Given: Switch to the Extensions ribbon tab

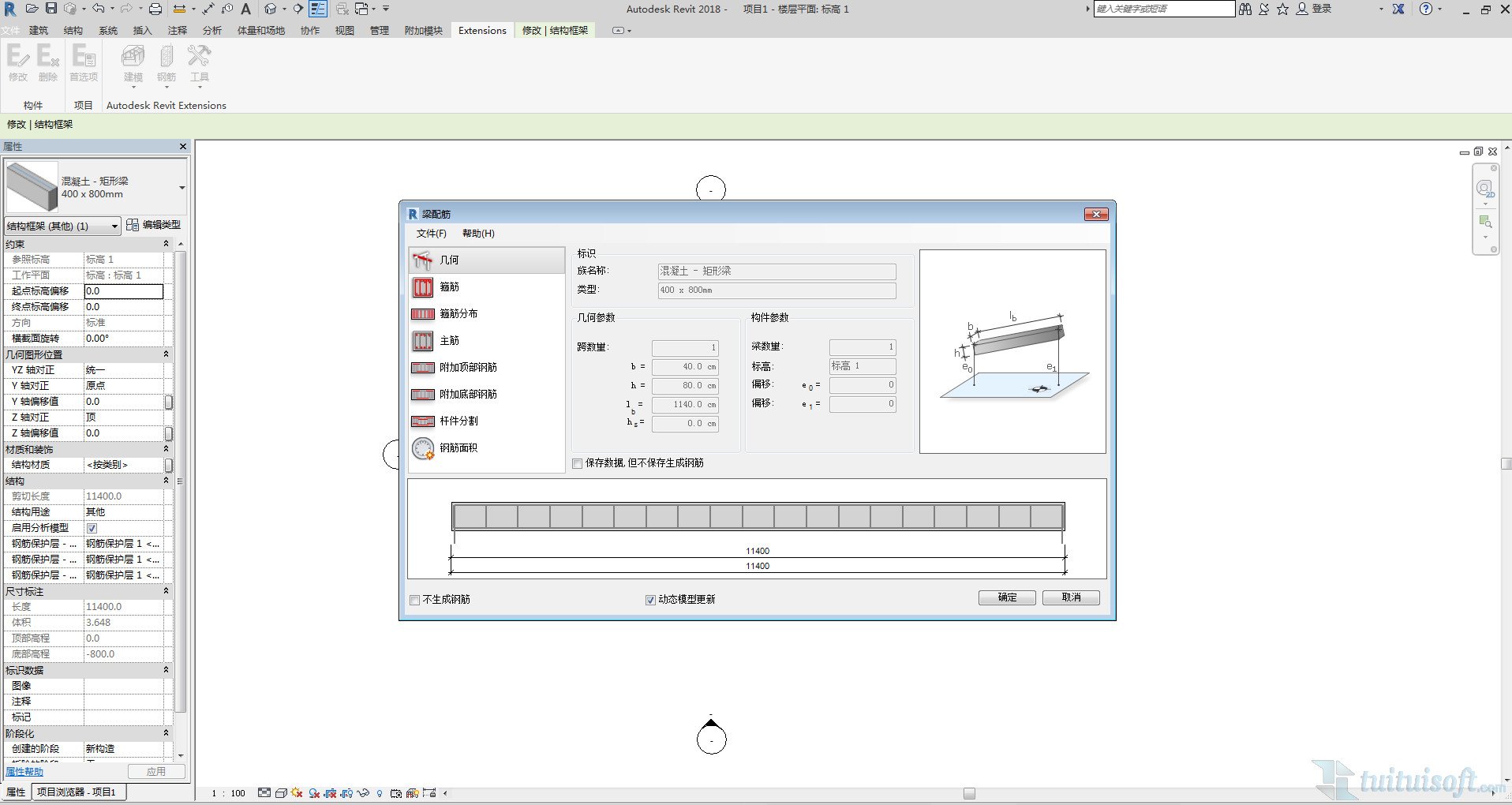Looking at the screenshot, I should tap(482, 31).
